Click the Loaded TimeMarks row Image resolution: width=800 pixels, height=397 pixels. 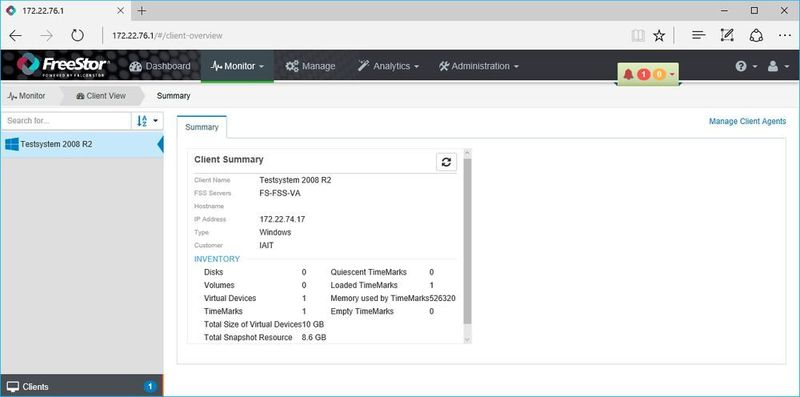pyautogui.click(x=382, y=285)
